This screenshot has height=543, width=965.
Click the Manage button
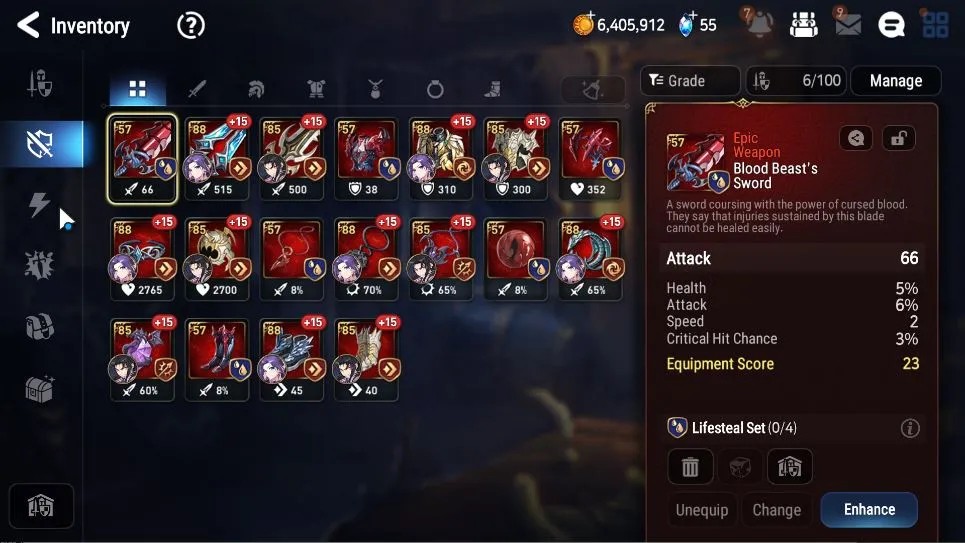[x=895, y=81]
